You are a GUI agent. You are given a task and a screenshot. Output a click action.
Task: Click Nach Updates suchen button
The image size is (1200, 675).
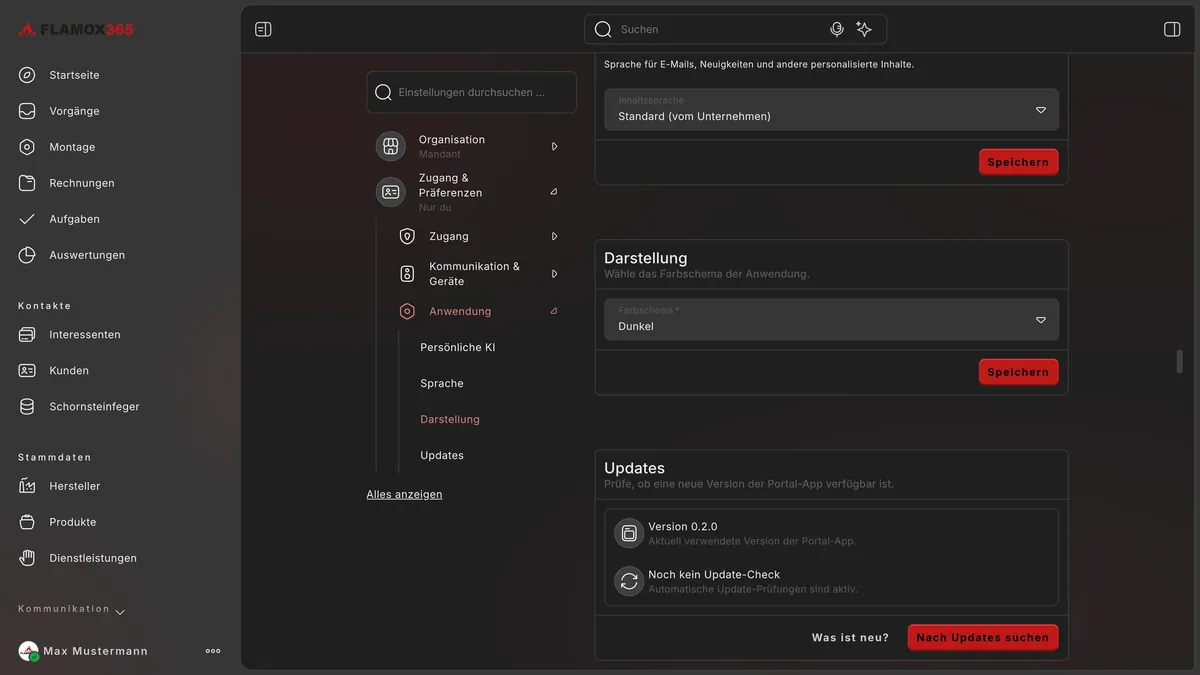coord(983,637)
